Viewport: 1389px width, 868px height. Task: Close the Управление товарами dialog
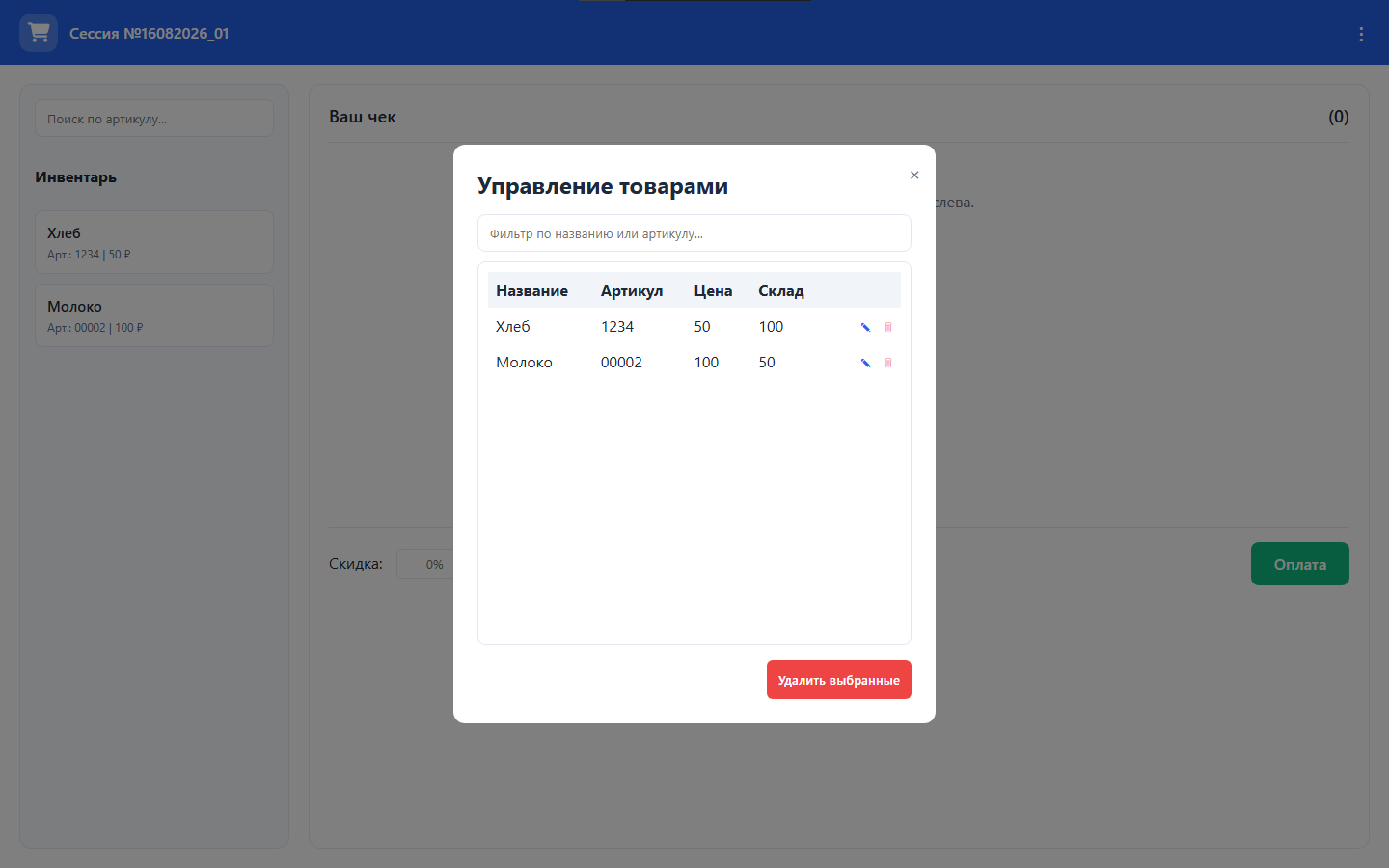(x=914, y=175)
